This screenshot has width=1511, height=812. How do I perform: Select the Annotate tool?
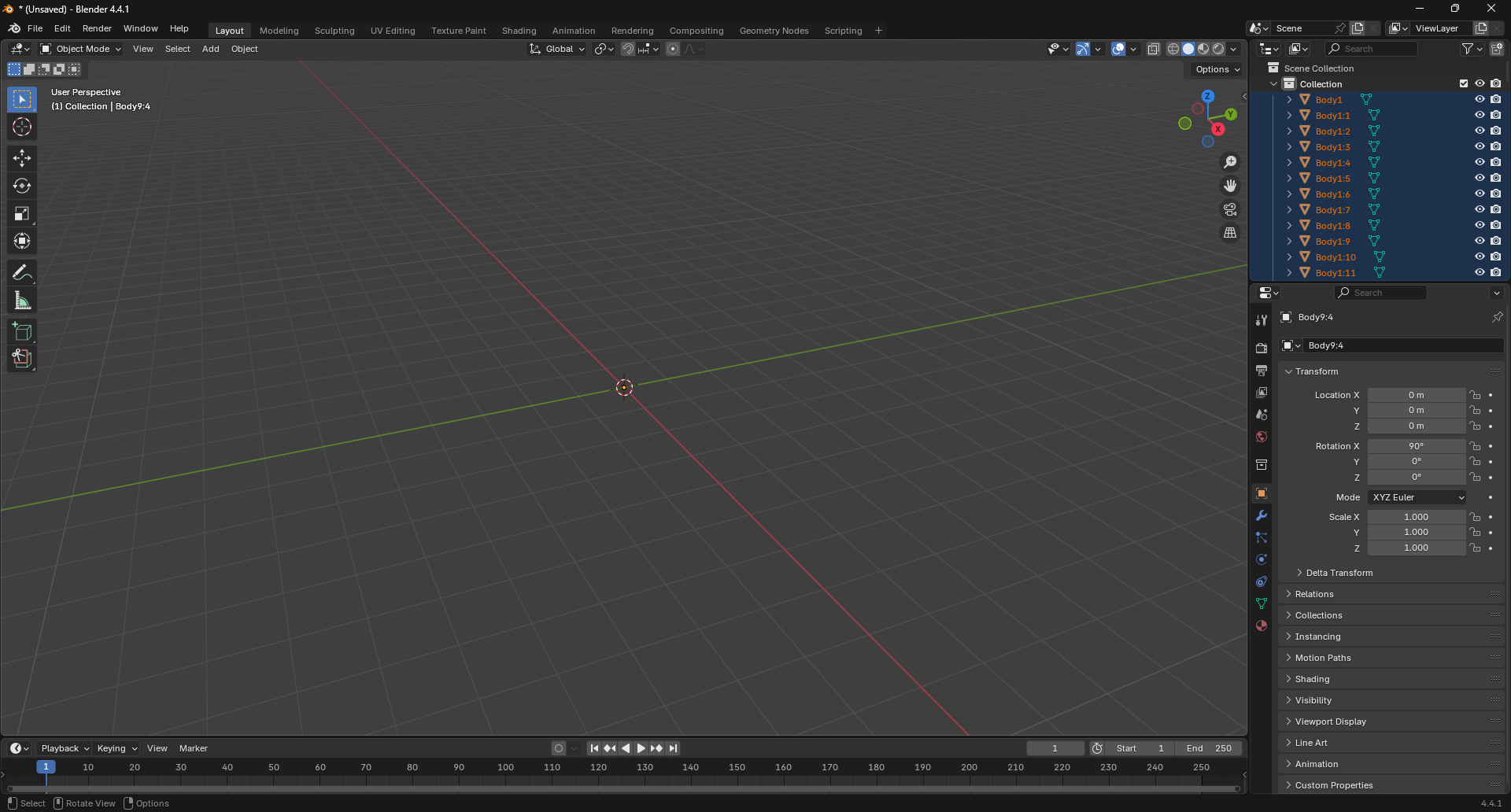click(21, 271)
